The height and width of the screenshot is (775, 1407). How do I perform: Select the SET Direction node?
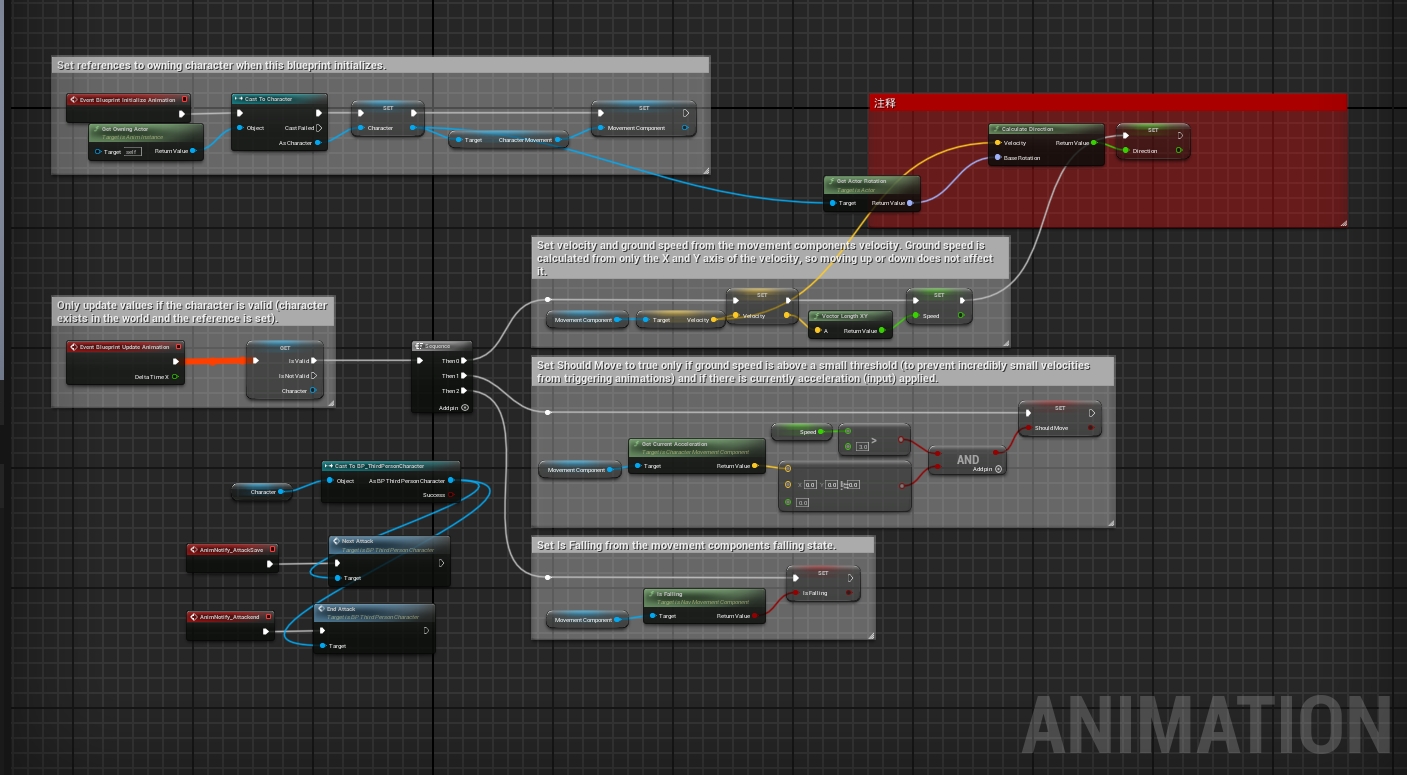[1153, 142]
